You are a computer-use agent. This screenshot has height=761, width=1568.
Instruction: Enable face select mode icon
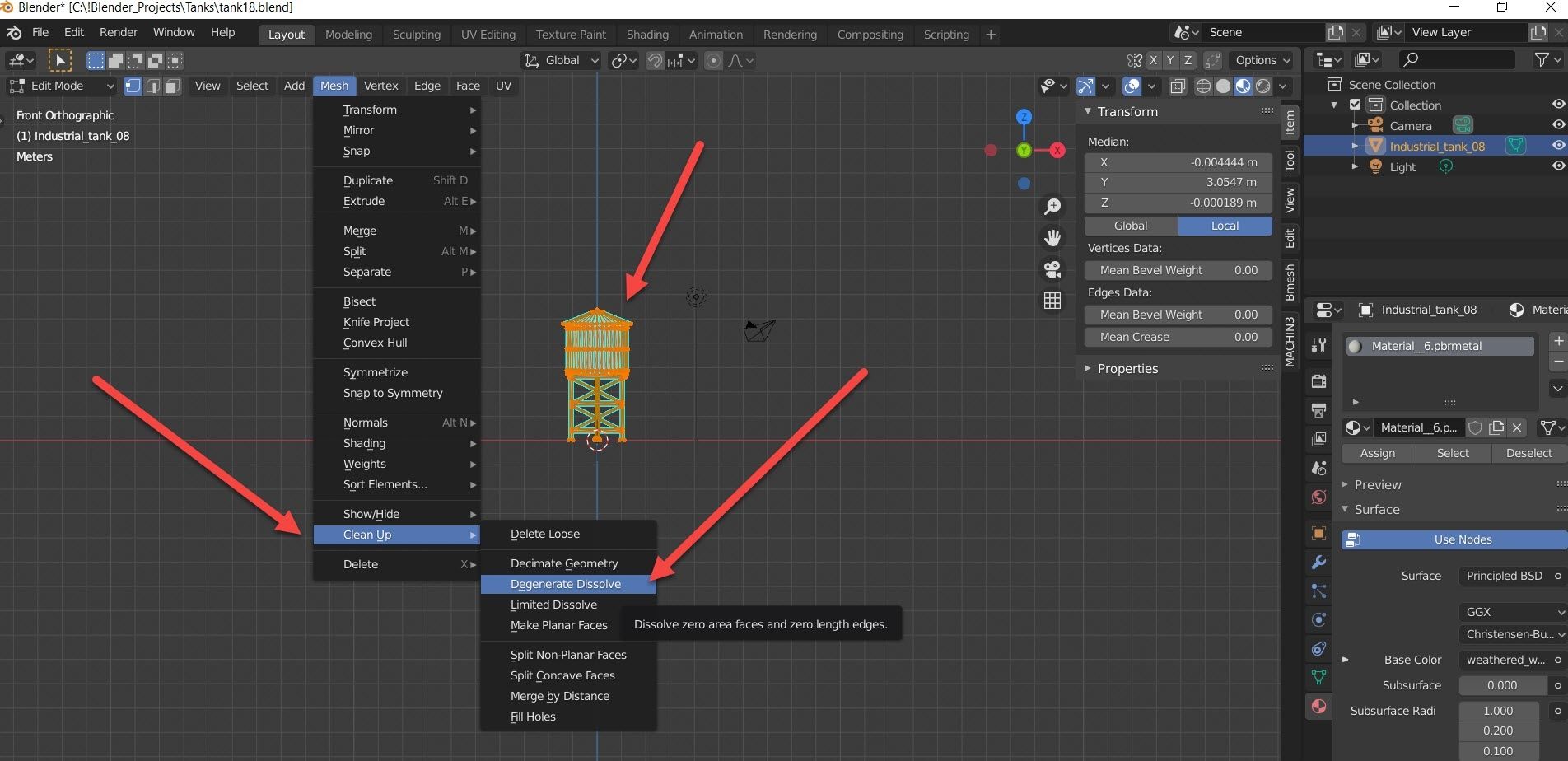click(172, 86)
